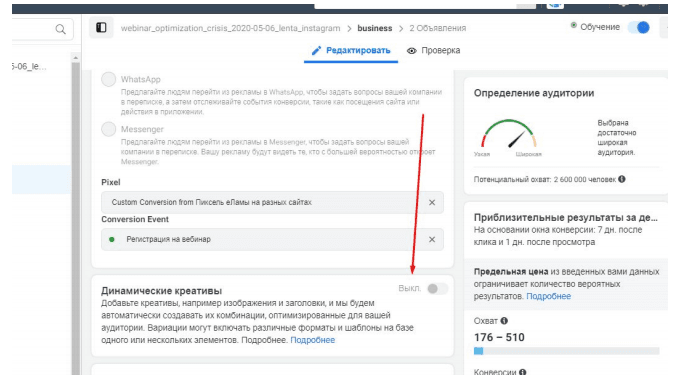Switch to the Проверка tab
The image size is (686, 378).
(433, 51)
